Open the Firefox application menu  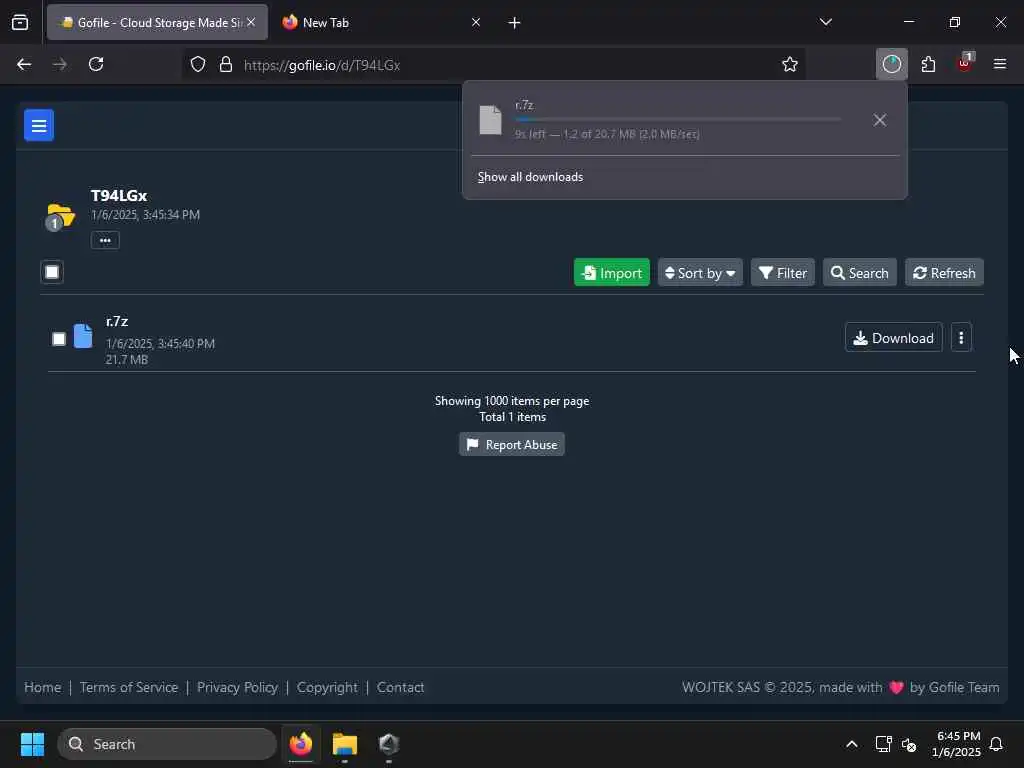pos(999,64)
